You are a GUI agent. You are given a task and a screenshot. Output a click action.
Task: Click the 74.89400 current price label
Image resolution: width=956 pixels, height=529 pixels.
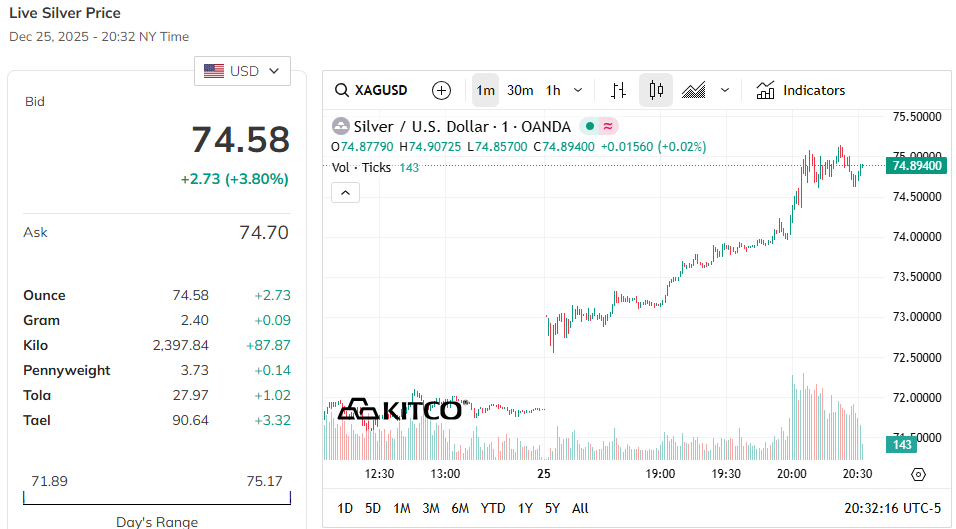coord(915,165)
